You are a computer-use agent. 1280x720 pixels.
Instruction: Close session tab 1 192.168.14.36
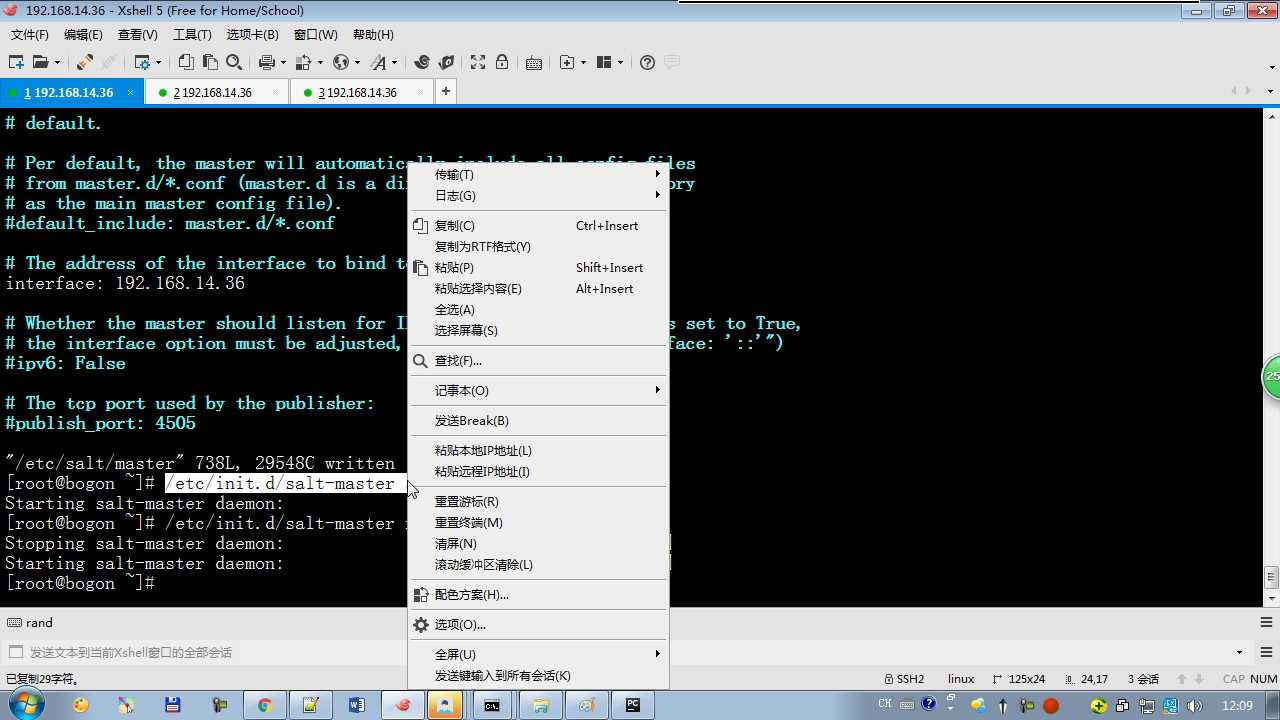(x=131, y=92)
